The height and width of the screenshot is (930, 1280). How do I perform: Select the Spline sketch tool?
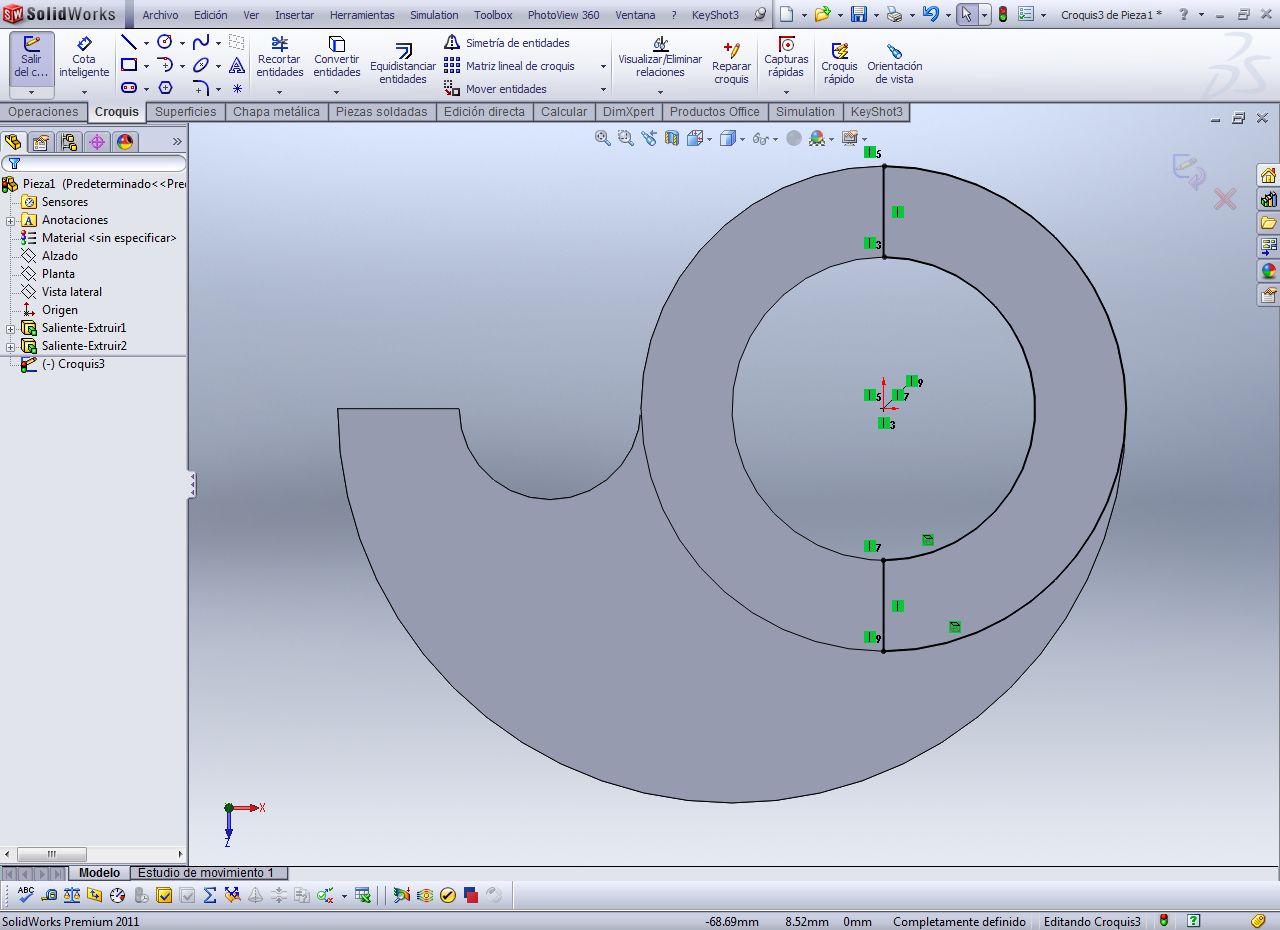pos(201,42)
